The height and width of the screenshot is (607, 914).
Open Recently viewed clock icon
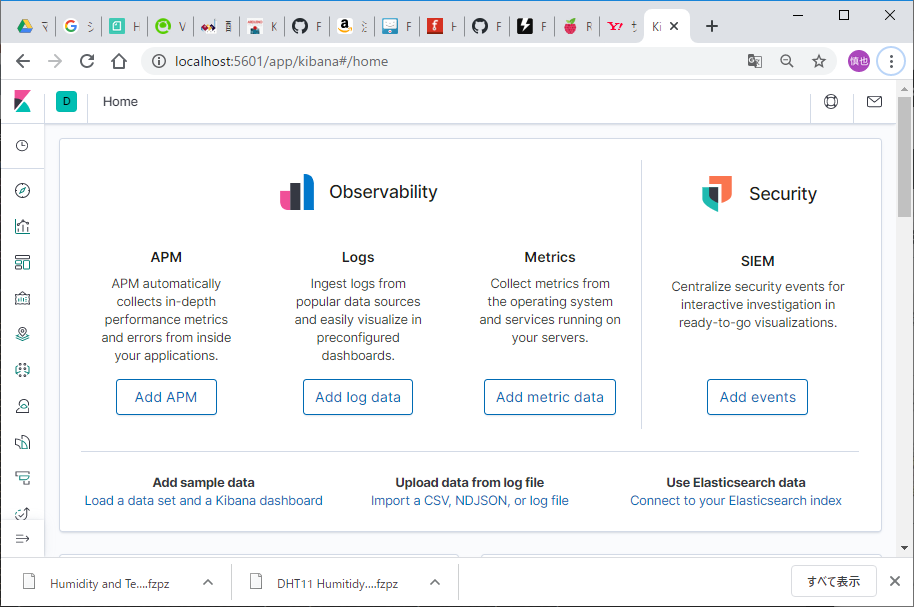pyautogui.click(x=22, y=146)
